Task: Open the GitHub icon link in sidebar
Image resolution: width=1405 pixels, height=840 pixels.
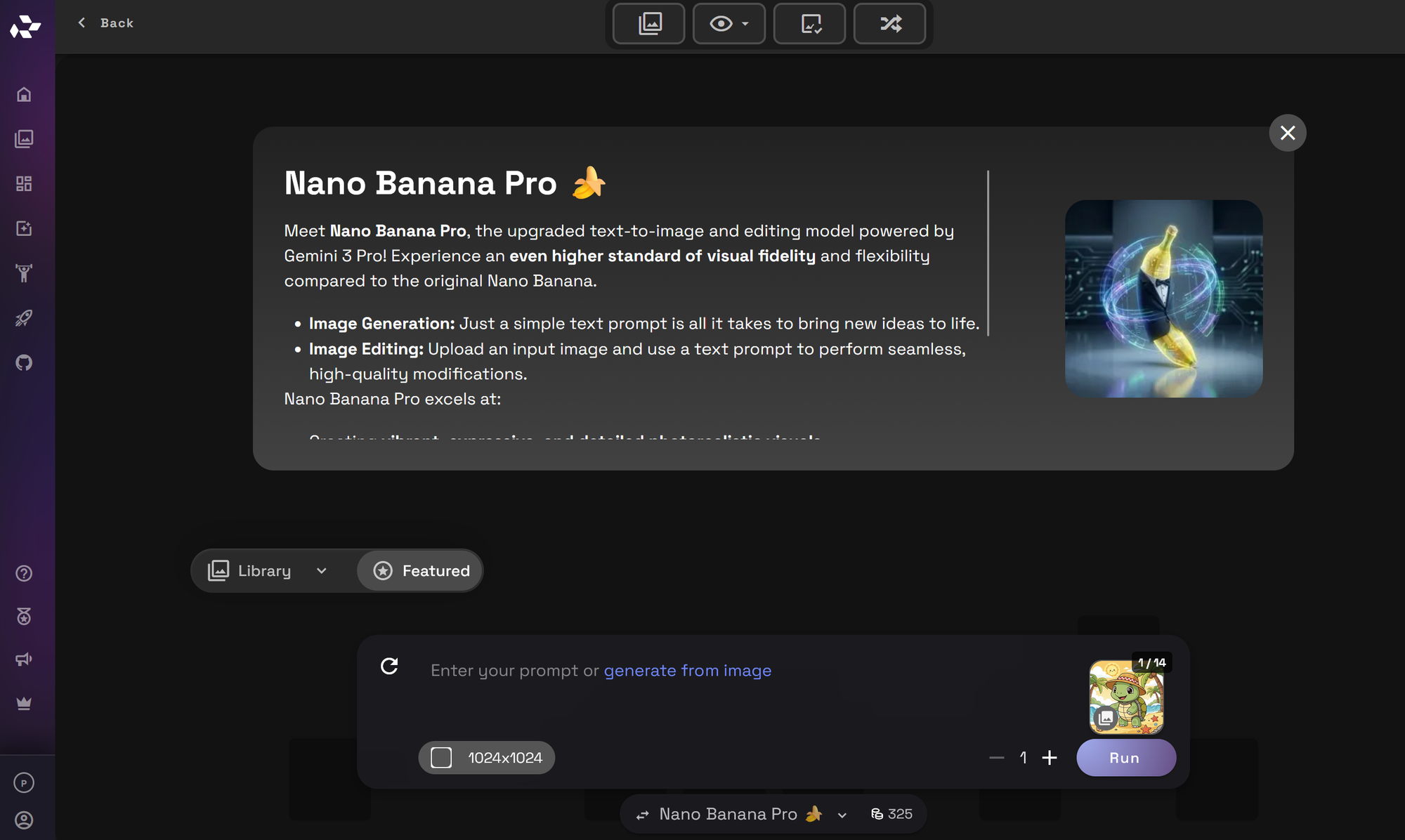Action: tap(24, 362)
